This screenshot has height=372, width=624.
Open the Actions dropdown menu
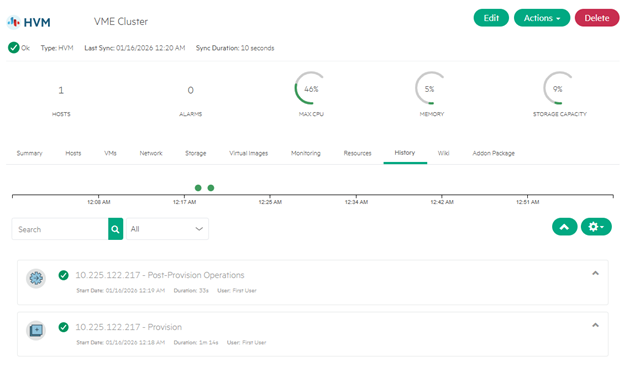pyautogui.click(x=542, y=18)
